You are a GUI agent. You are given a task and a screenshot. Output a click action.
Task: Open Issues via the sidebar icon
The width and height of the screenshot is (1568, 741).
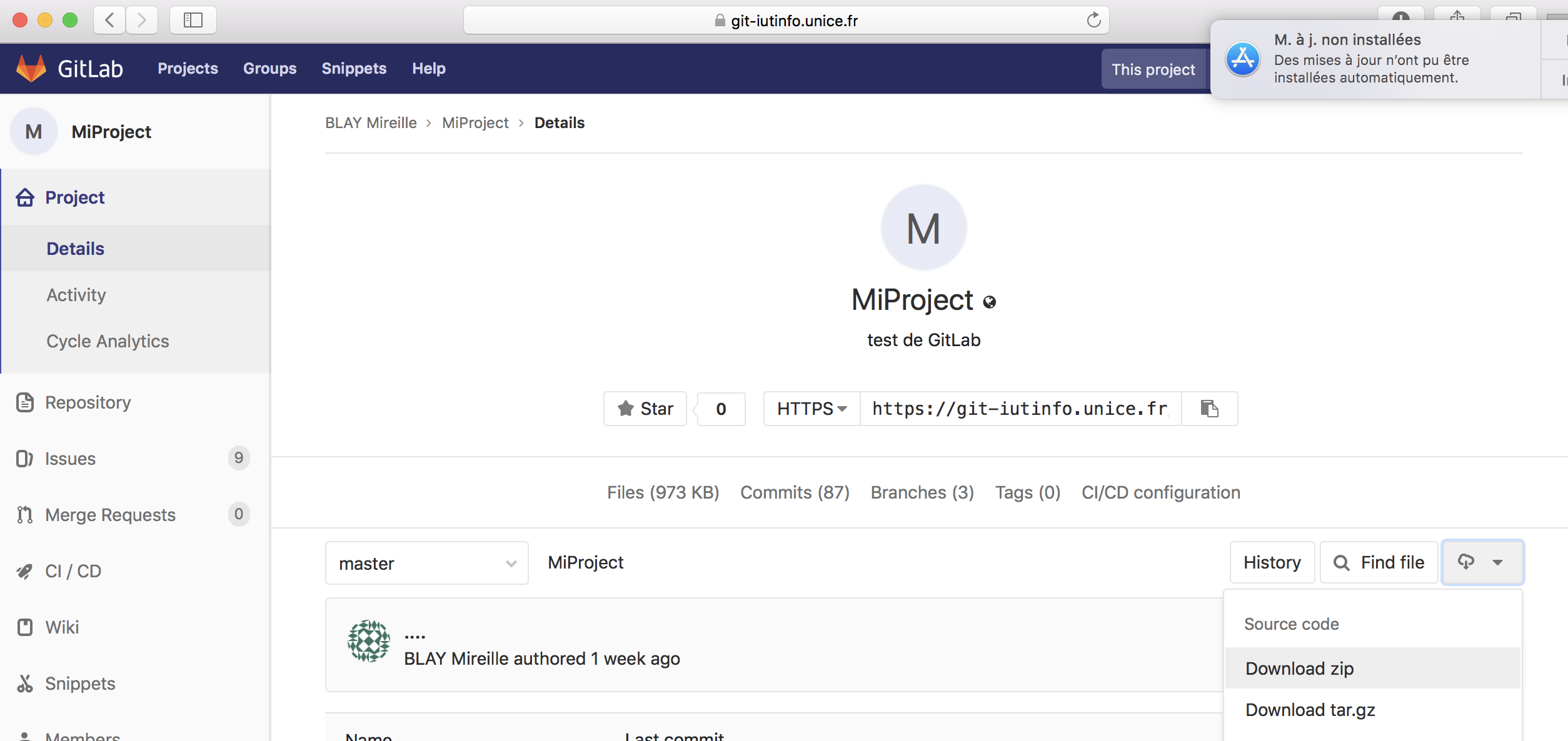pos(25,459)
